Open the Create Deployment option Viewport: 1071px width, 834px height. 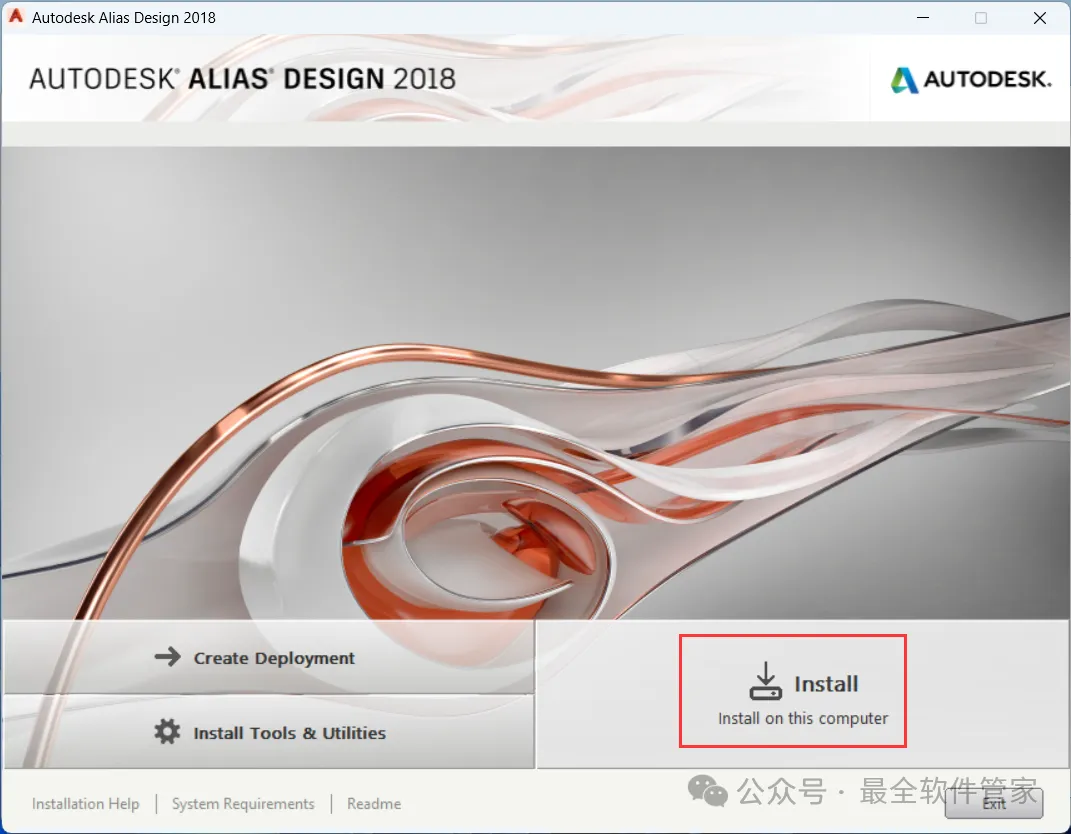click(269, 657)
